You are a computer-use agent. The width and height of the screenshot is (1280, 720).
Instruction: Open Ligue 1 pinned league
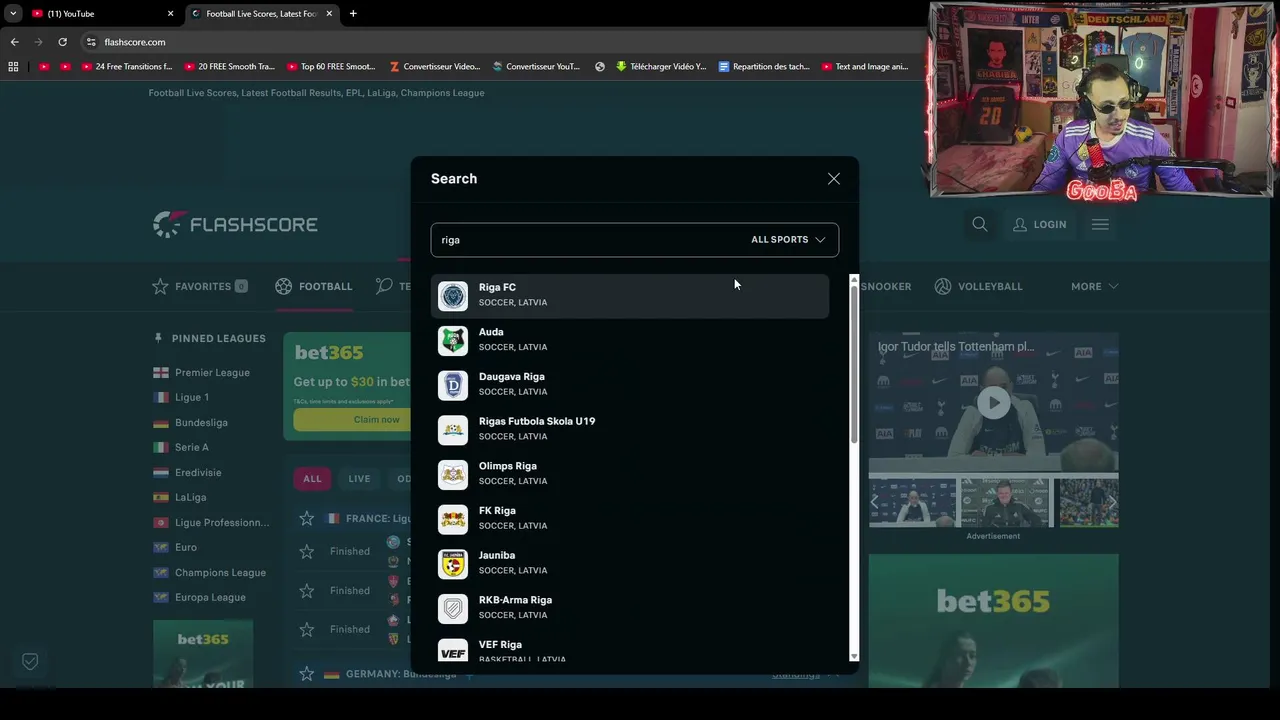pyautogui.click(x=181, y=398)
